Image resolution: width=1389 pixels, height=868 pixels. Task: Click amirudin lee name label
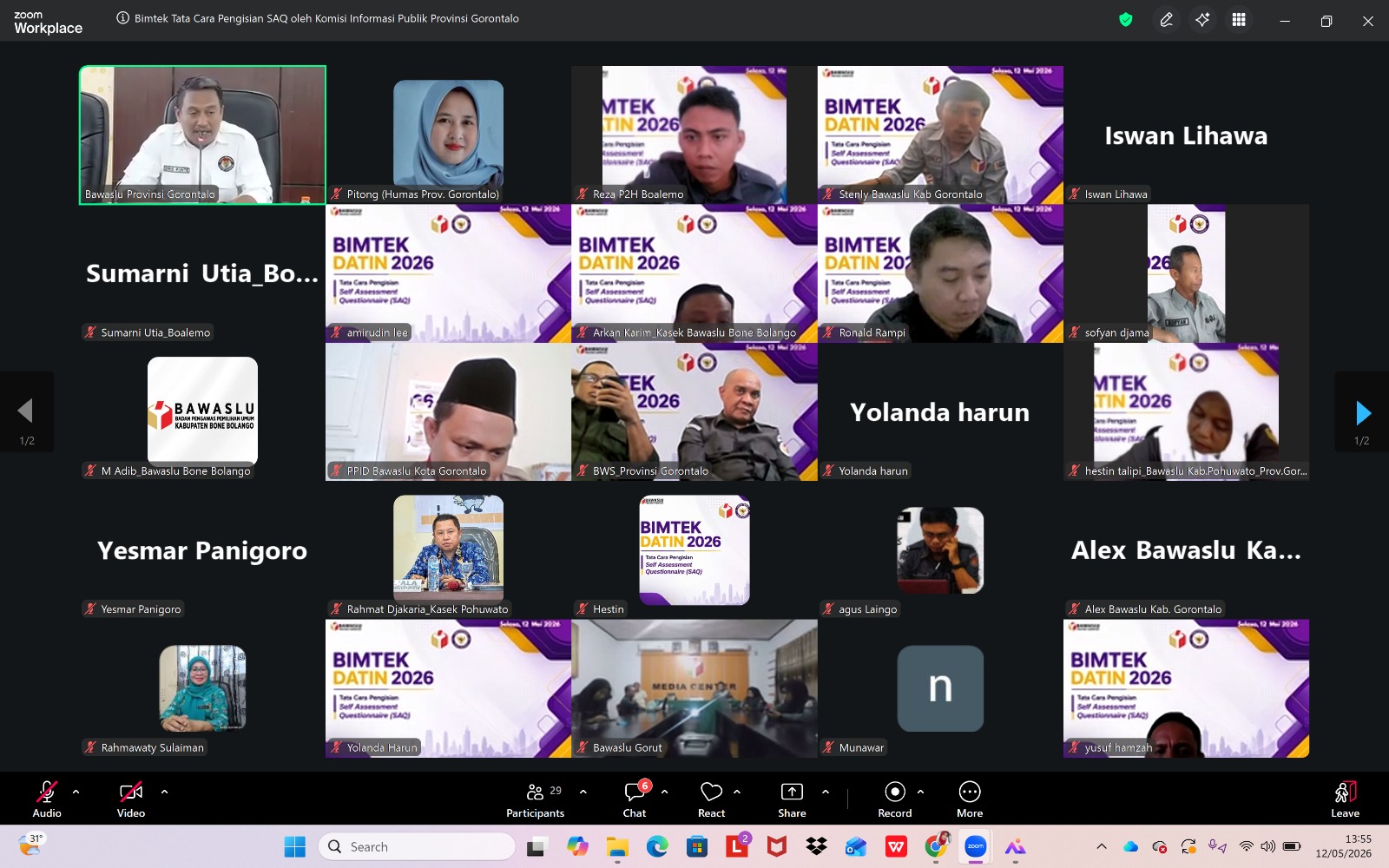377,332
